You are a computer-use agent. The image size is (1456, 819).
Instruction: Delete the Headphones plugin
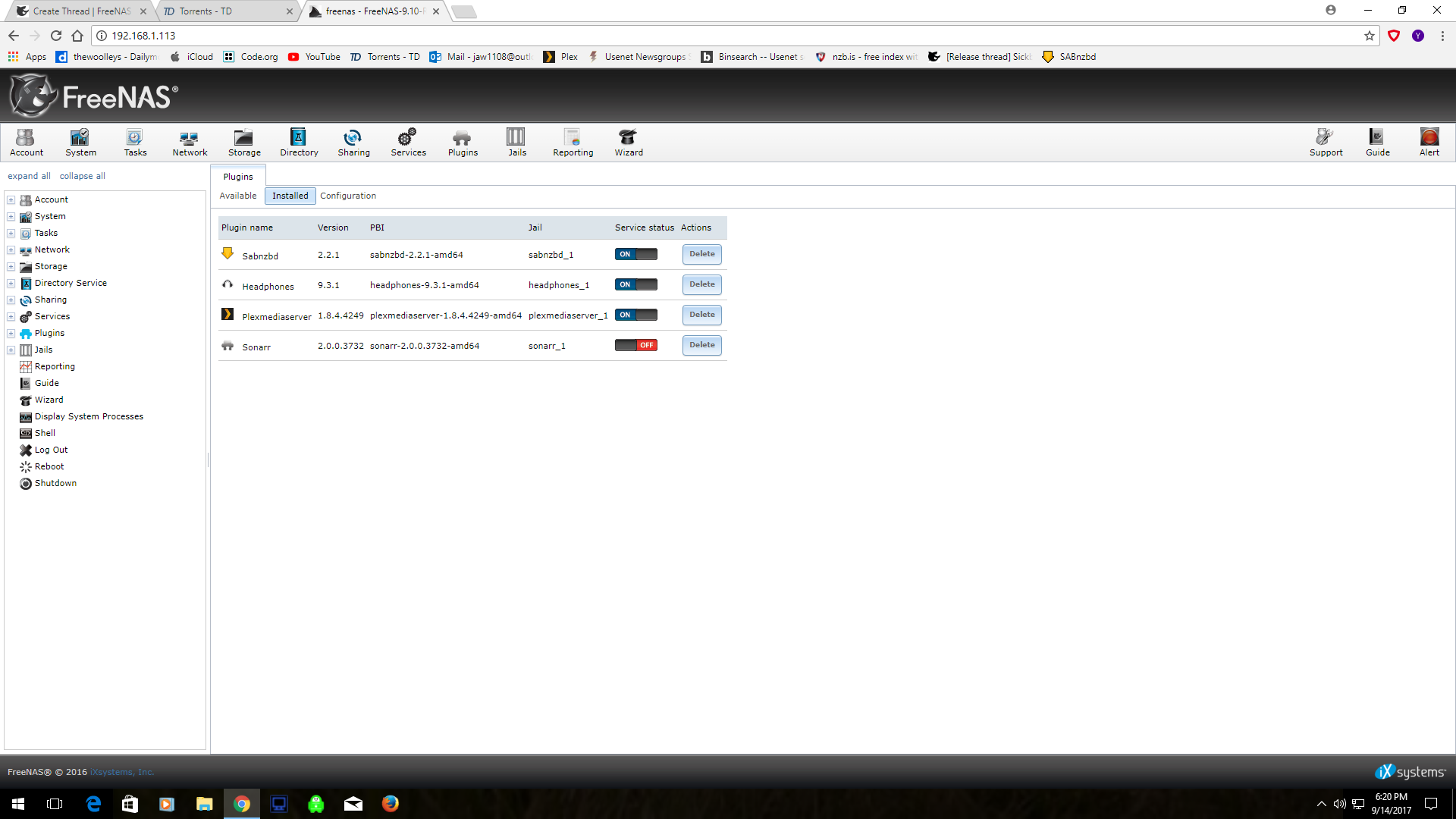[x=702, y=284]
